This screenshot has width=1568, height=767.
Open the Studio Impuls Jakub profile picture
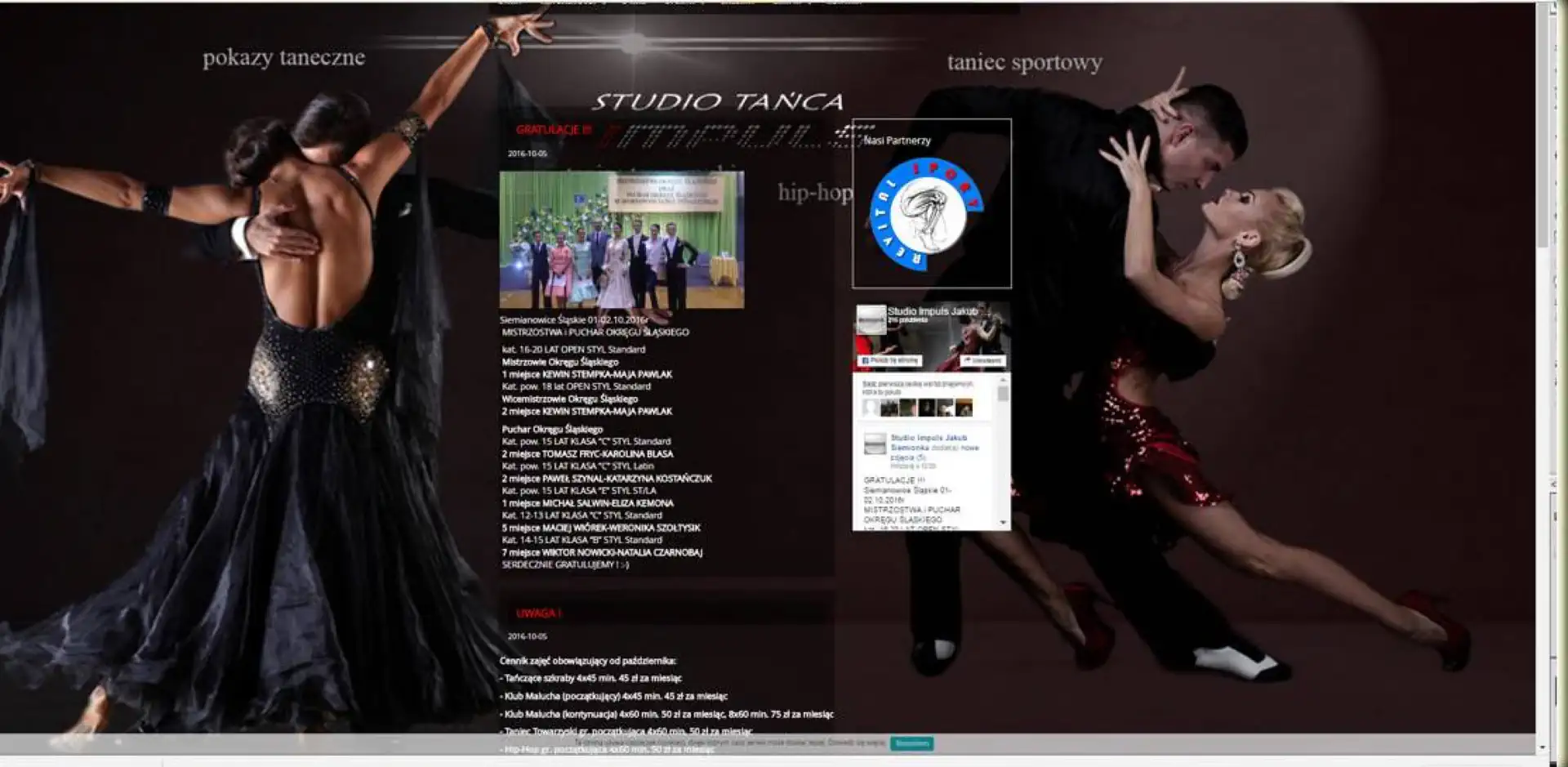[x=871, y=319]
